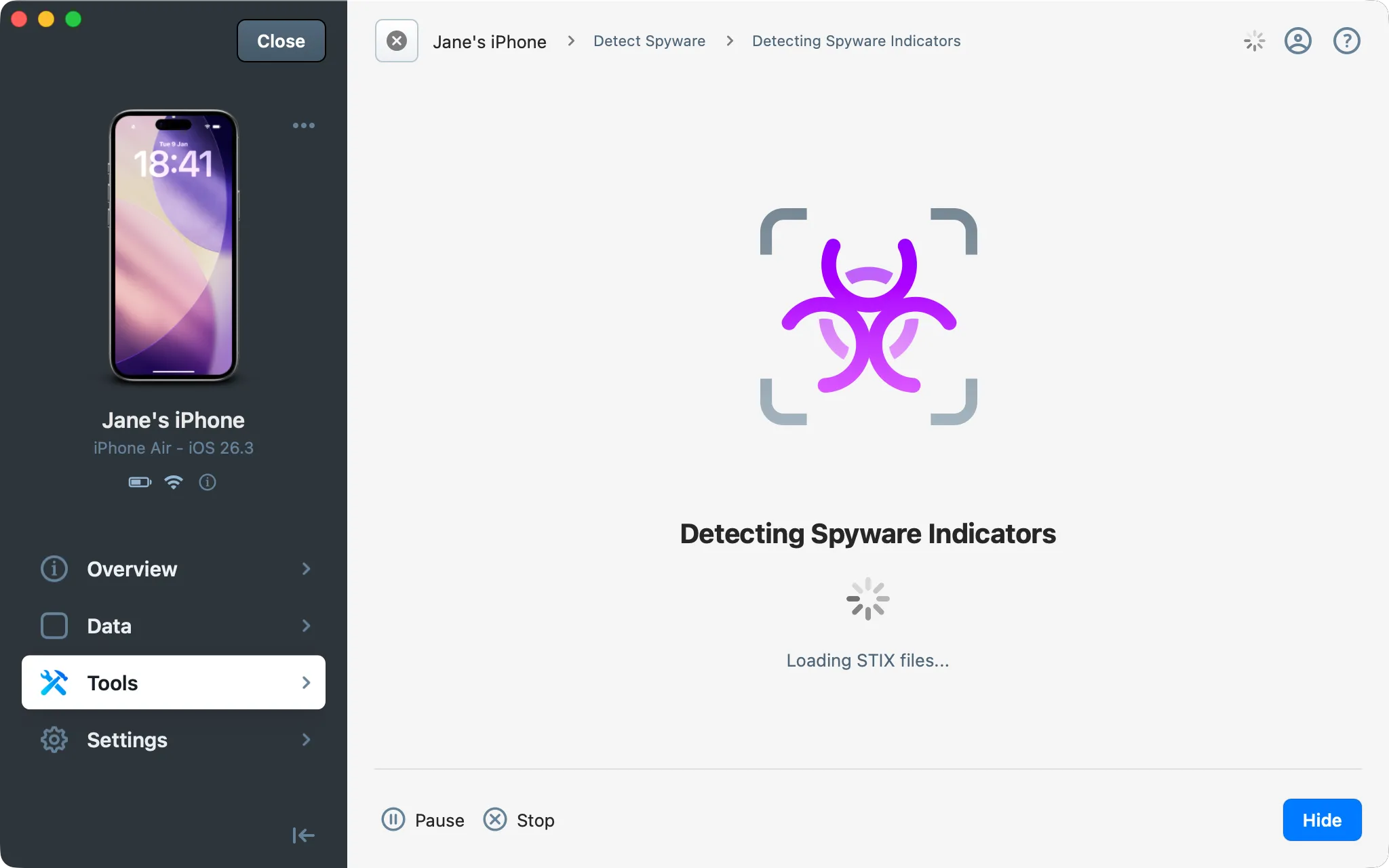Open the Settings gear icon
This screenshot has height=868, width=1389.
point(54,739)
